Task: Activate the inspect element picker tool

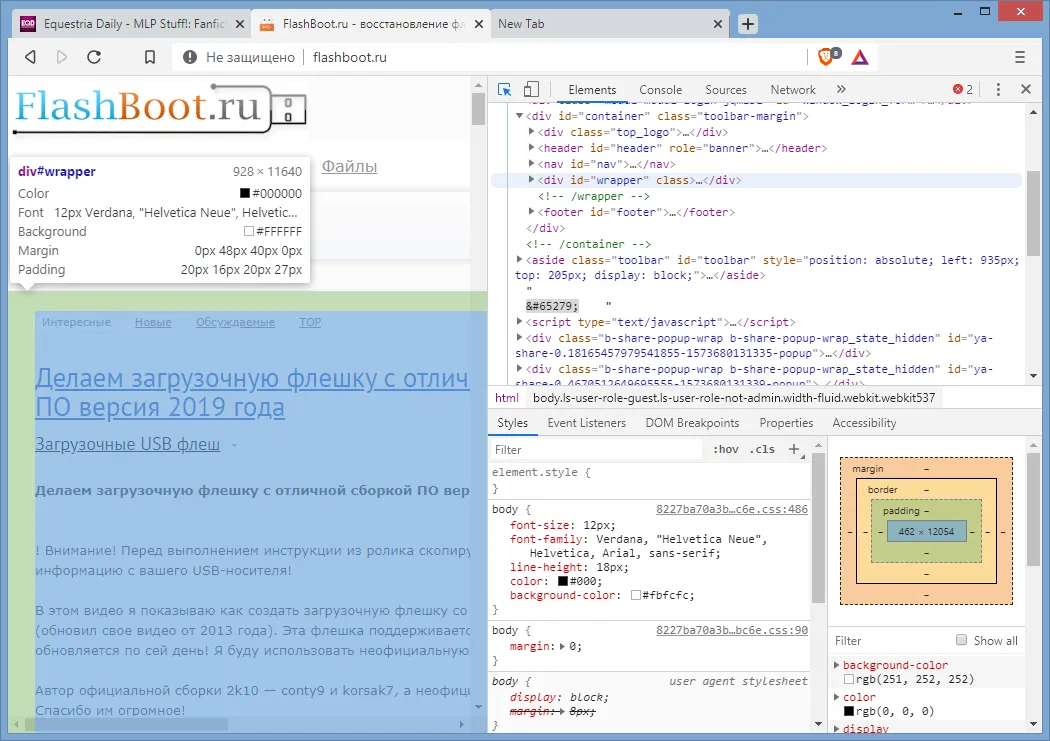Action: click(504, 89)
